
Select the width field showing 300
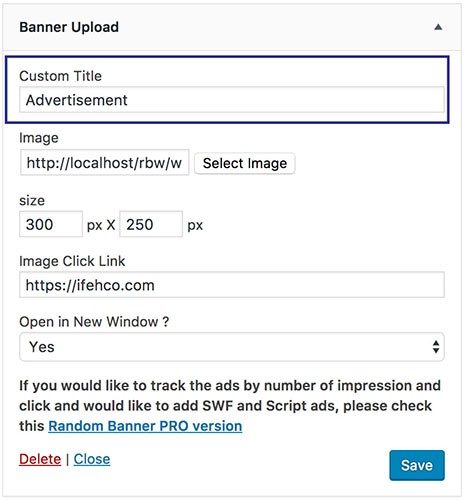point(51,224)
